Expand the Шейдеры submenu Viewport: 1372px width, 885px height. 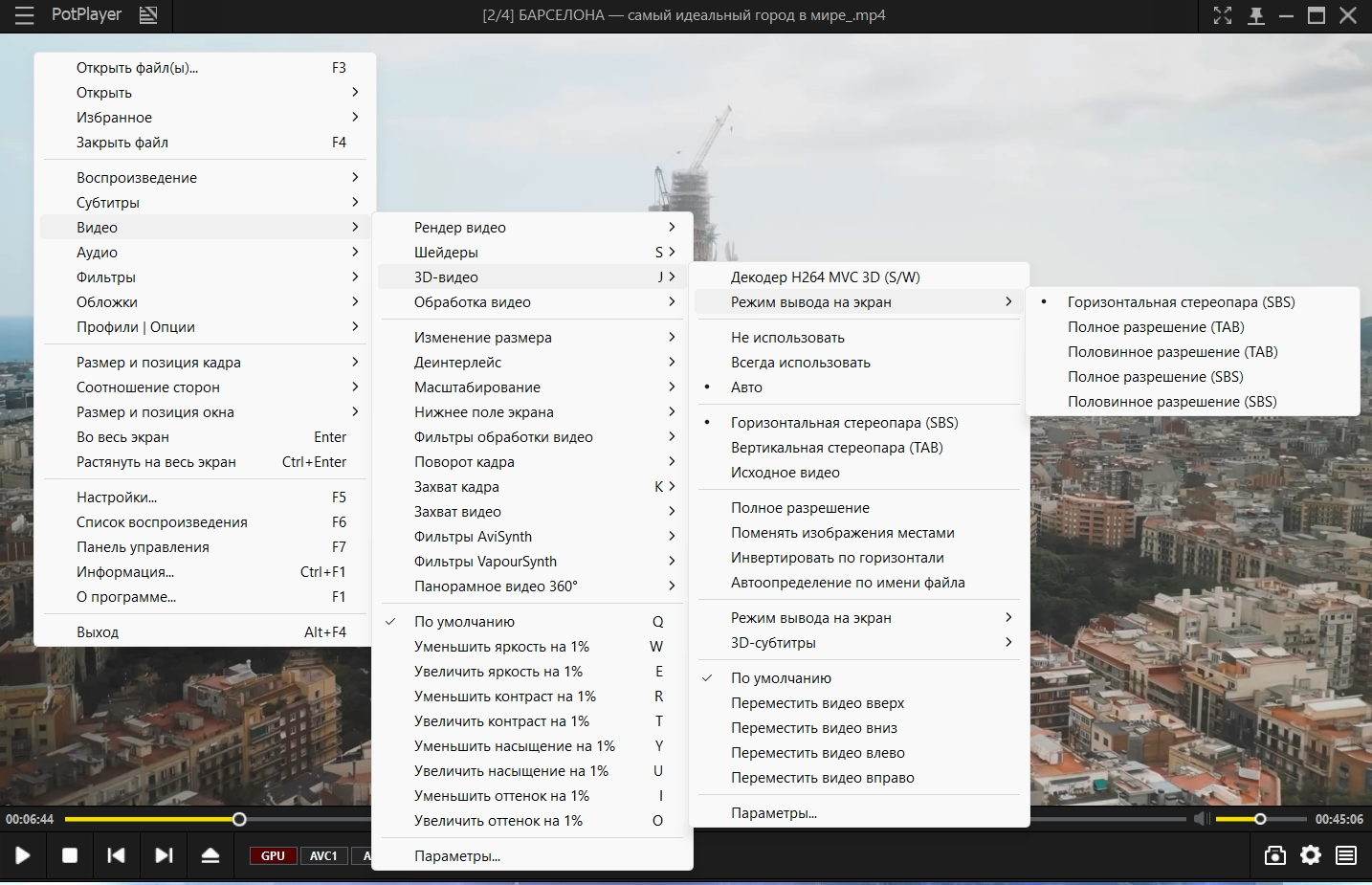tap(532, 253)
